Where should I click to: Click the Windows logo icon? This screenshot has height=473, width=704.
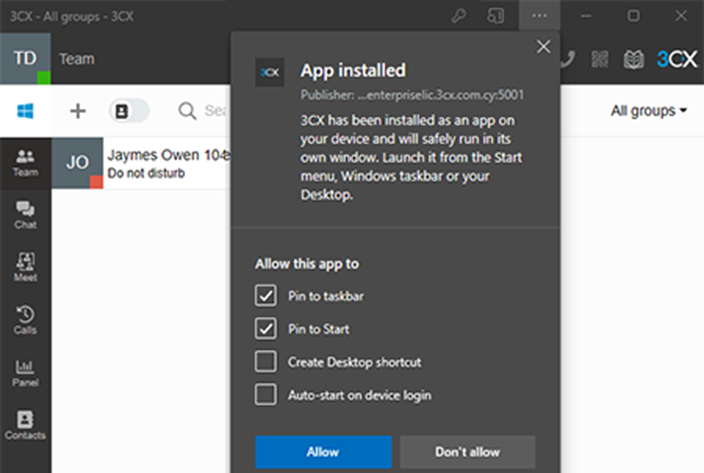click(25, 111)
